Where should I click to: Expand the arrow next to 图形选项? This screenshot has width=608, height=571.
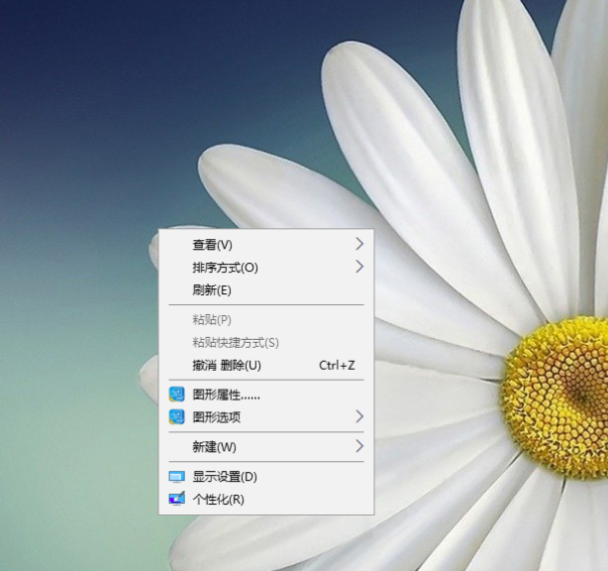tap(359, 417)
